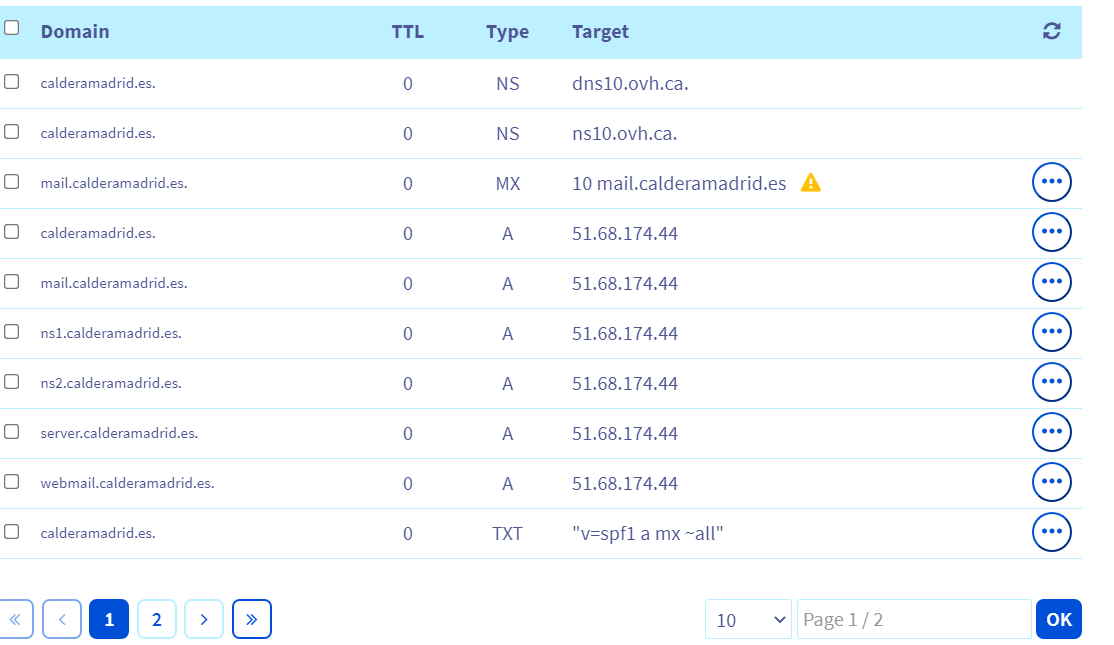Viewport: 1114px width, 645px height.
Task: Open actions menu for webmail.calderamadrid.es record
Action: pyautogui.click(x=1051, y=482)
